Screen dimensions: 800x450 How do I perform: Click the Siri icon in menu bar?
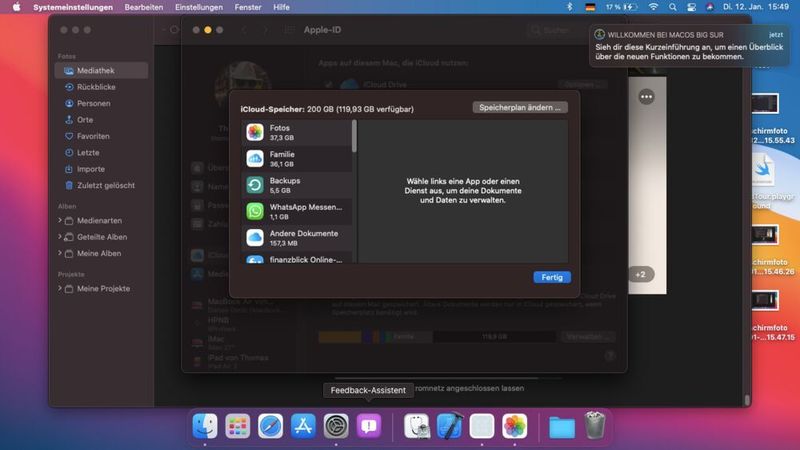(710, 7)
